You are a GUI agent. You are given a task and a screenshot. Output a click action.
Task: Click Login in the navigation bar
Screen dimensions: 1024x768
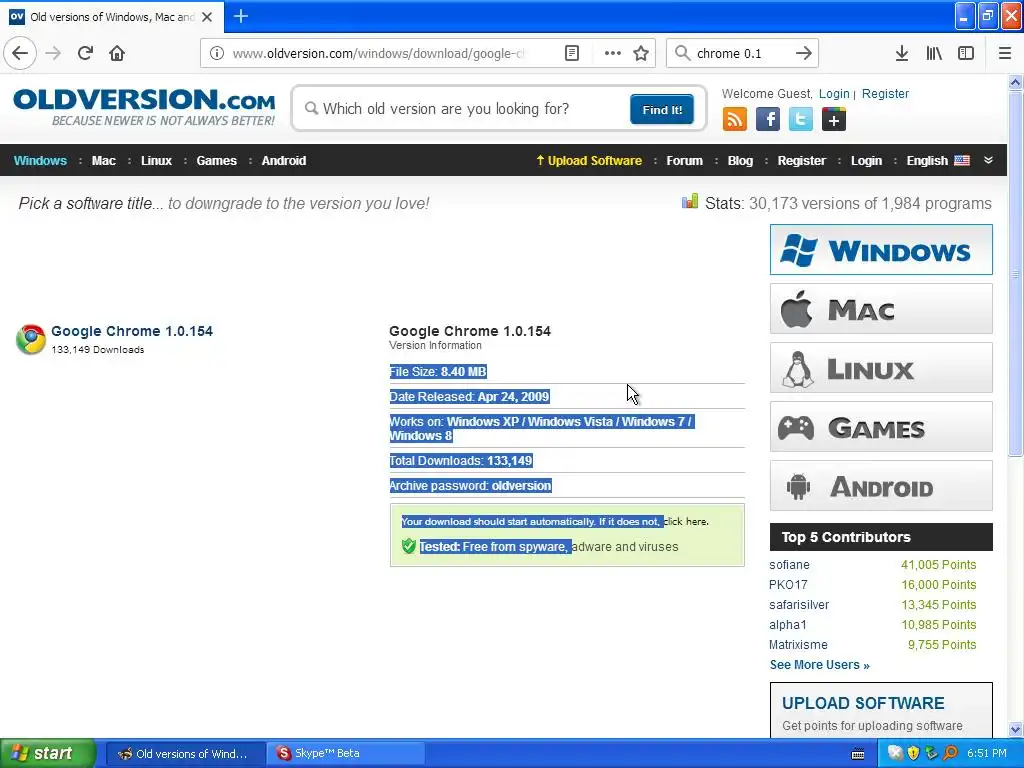[x=867, y=161]
